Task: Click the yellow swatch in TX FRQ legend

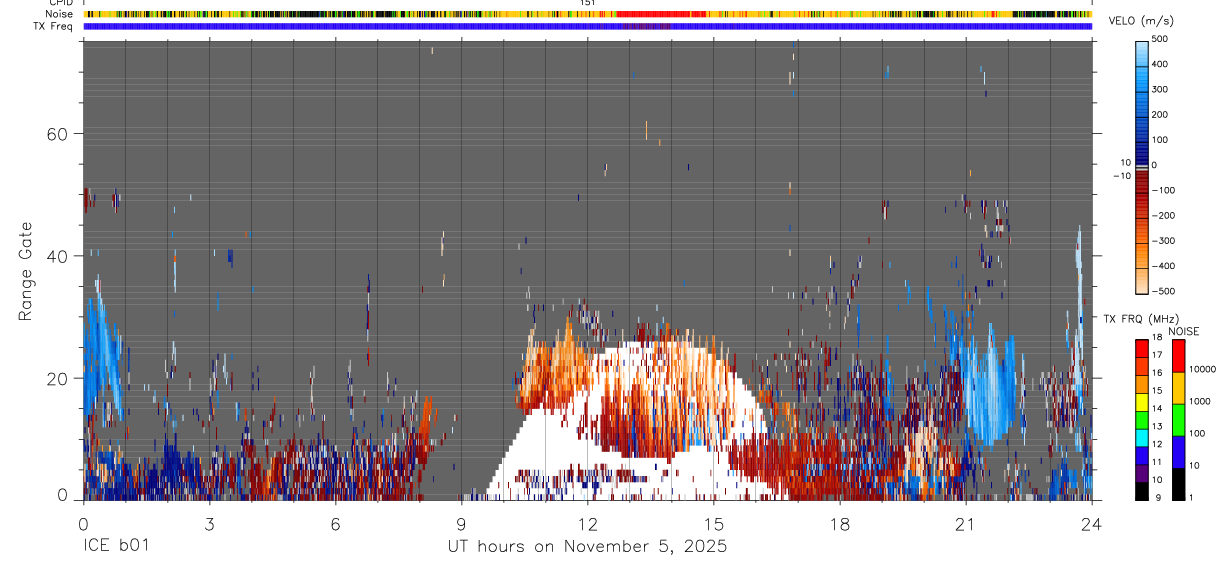Action: tap(1141, 402)
